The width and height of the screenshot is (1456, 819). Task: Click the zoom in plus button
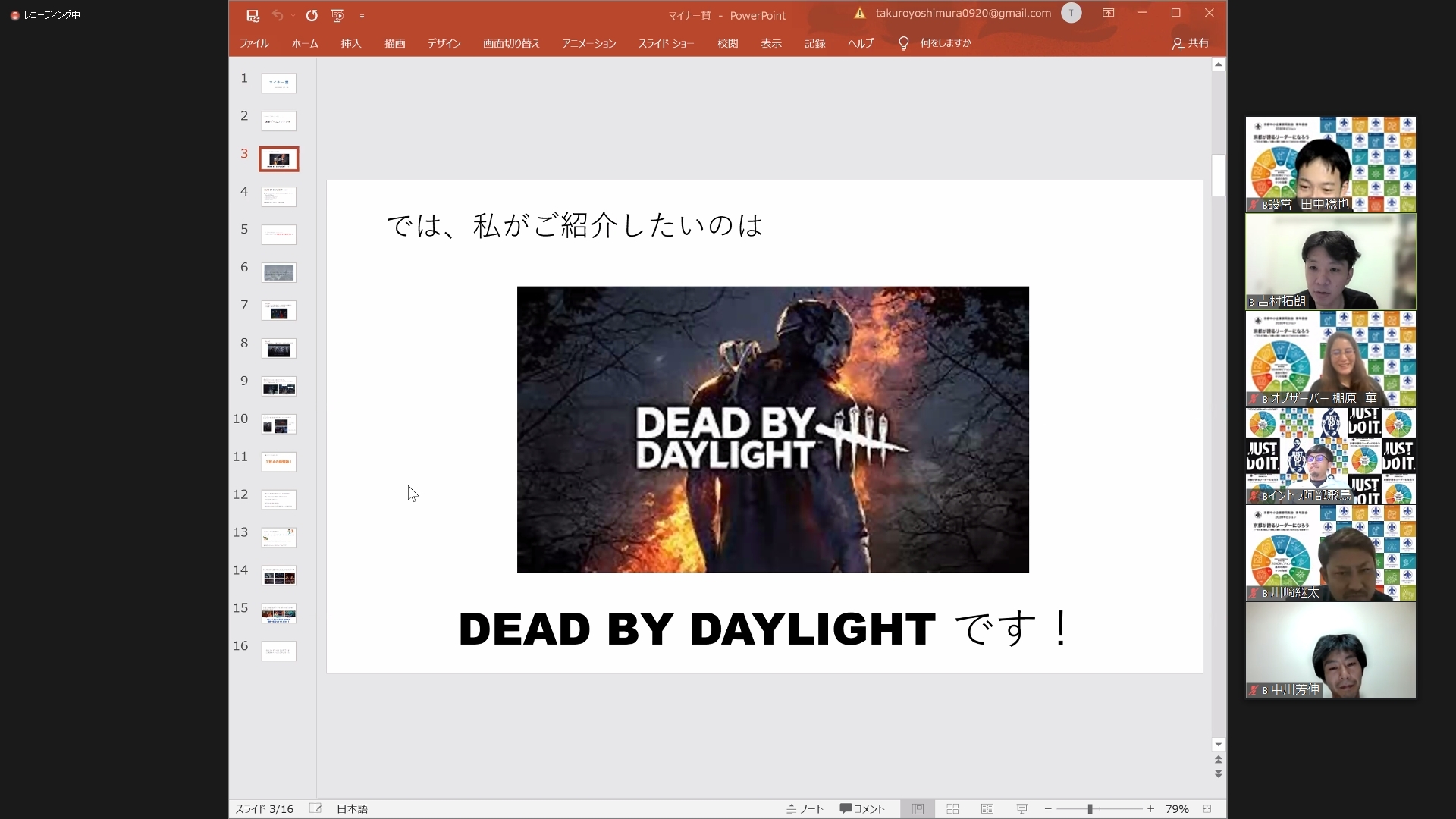pyautogui.click(x=1150, y=809)
